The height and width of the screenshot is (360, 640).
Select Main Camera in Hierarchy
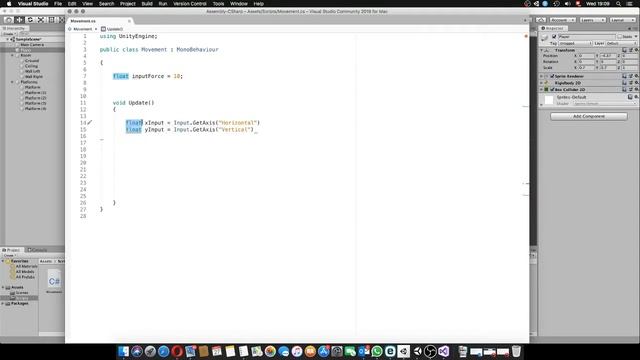coord(32,44)
